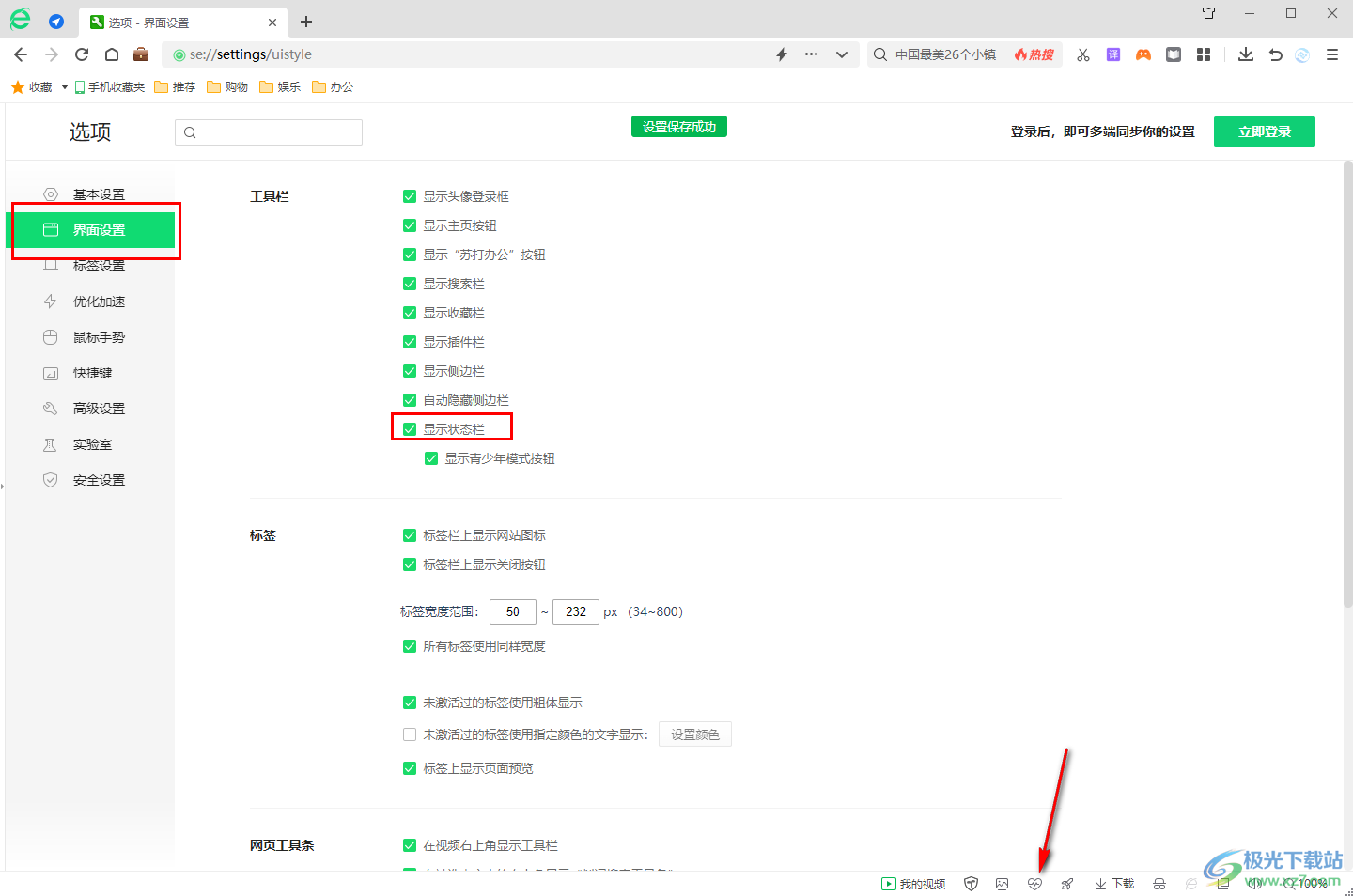The width and height of the screenshot is (1353, 896).
Task: Click the minimum tab width field 50
Action: click(x=513, y=611)
